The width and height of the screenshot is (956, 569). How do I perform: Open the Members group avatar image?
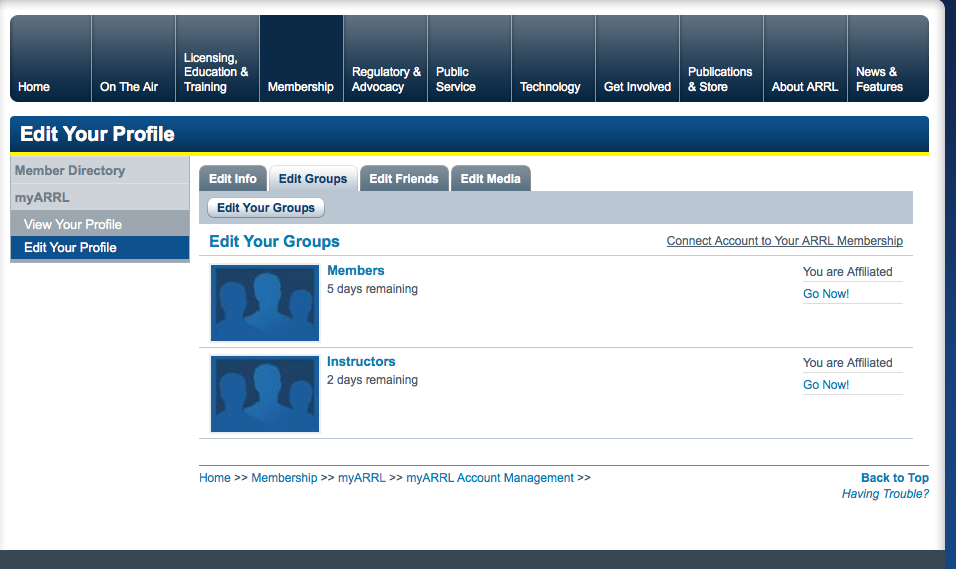coord(265,302)
